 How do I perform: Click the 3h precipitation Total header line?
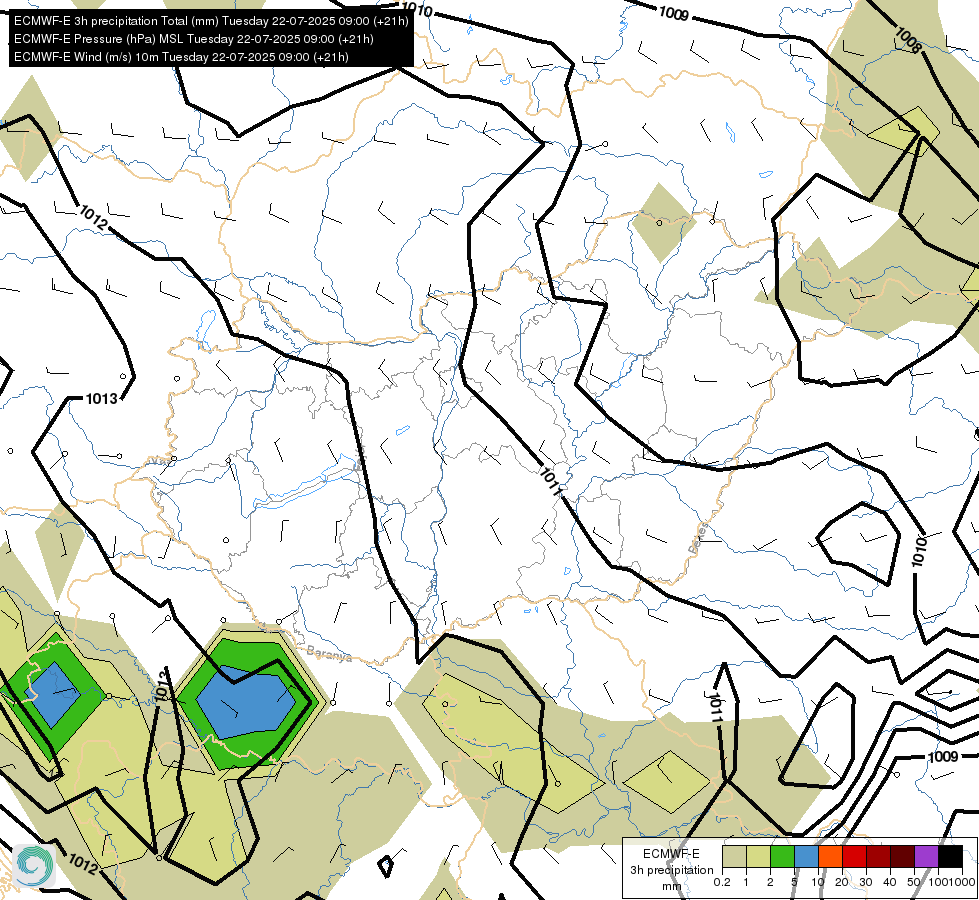(211, 21)
